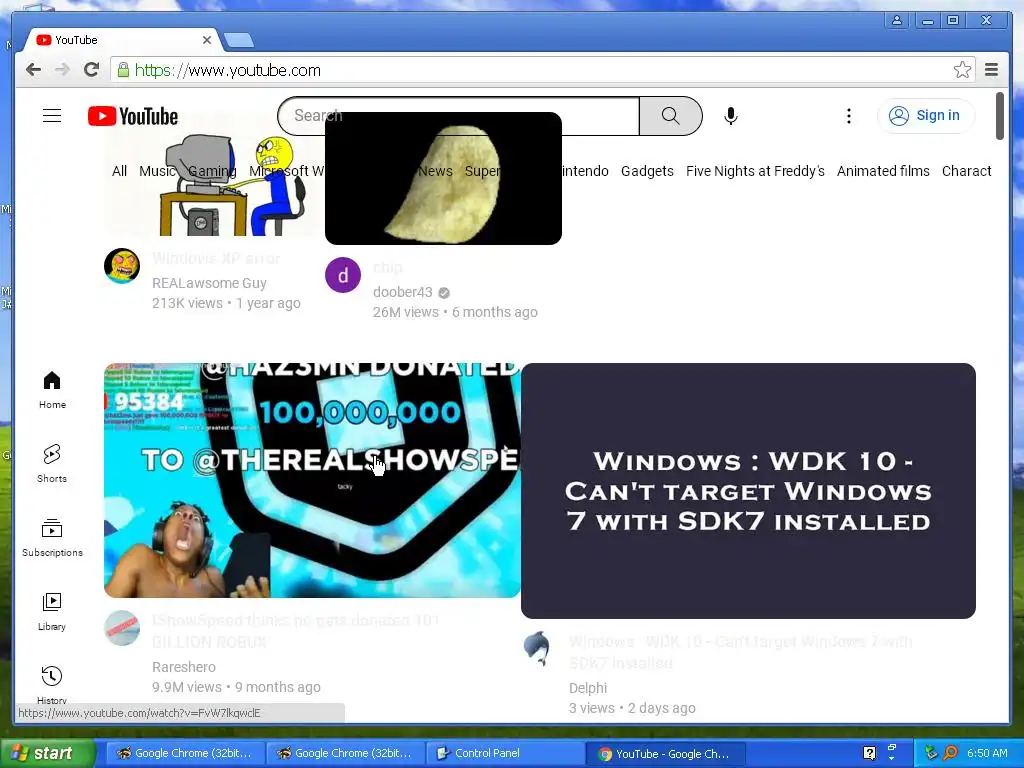Open Chrome's hamburger menu
The width and height of the screenshot is (1024, 768).
991,70
